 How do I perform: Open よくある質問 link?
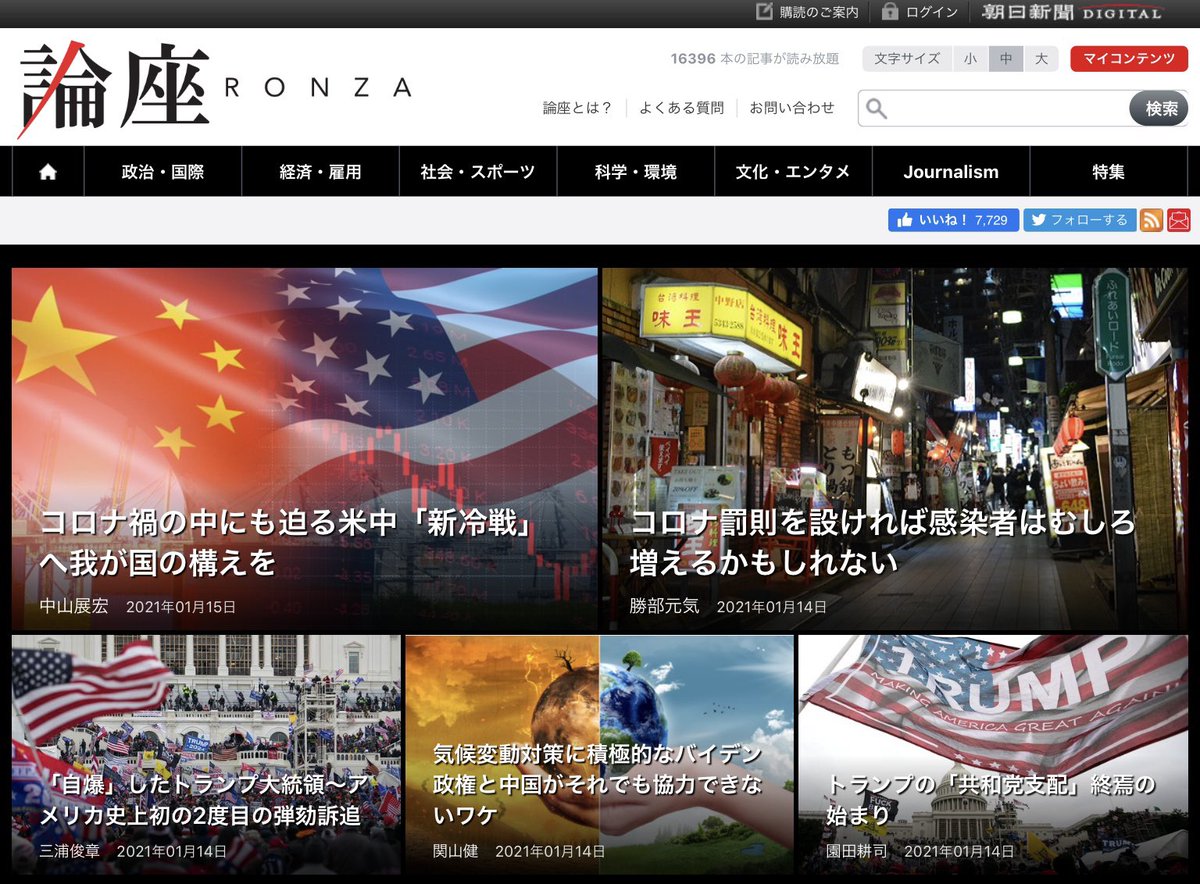[681, 108]
